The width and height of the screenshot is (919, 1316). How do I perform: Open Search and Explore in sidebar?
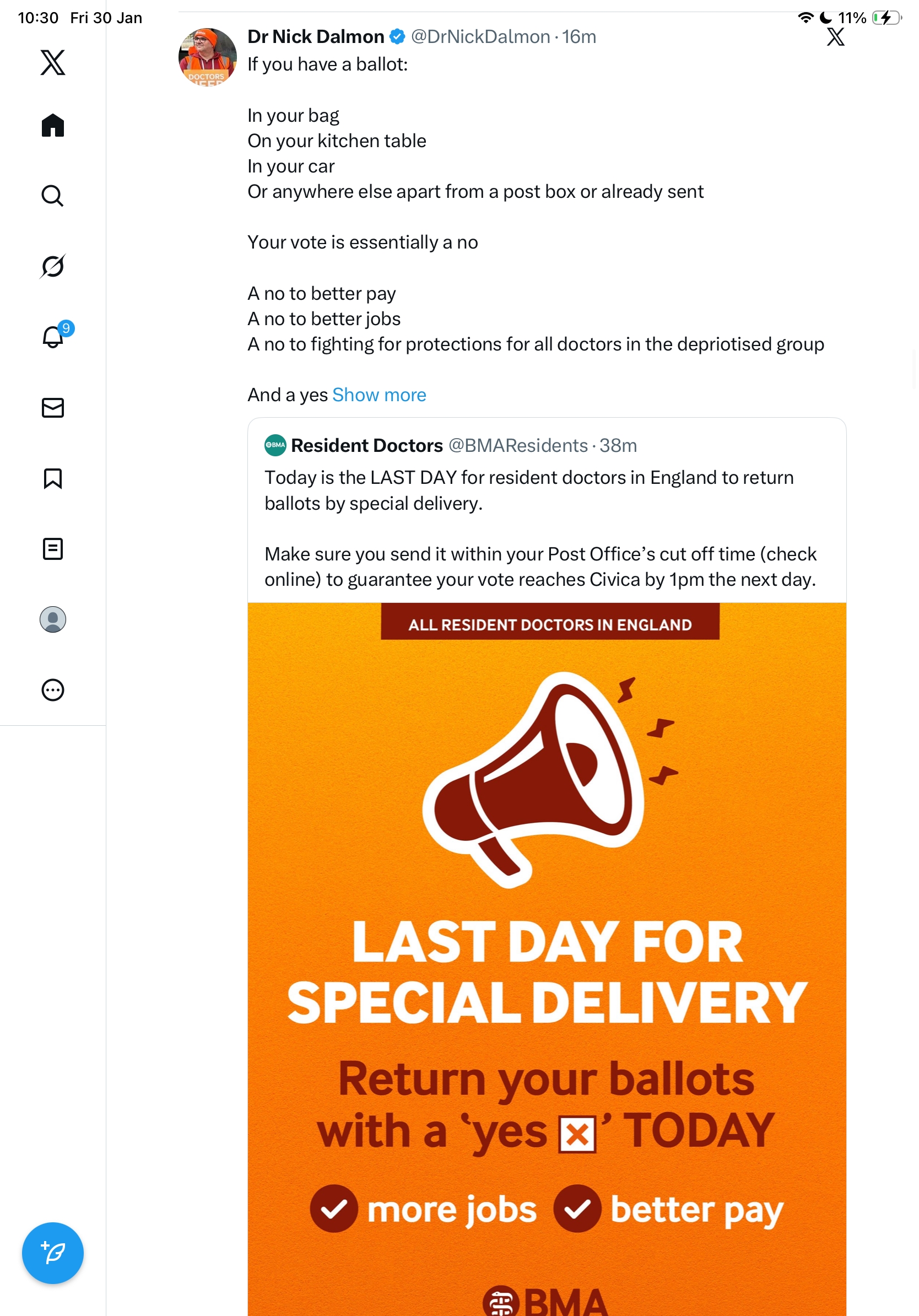click(53, 196)
